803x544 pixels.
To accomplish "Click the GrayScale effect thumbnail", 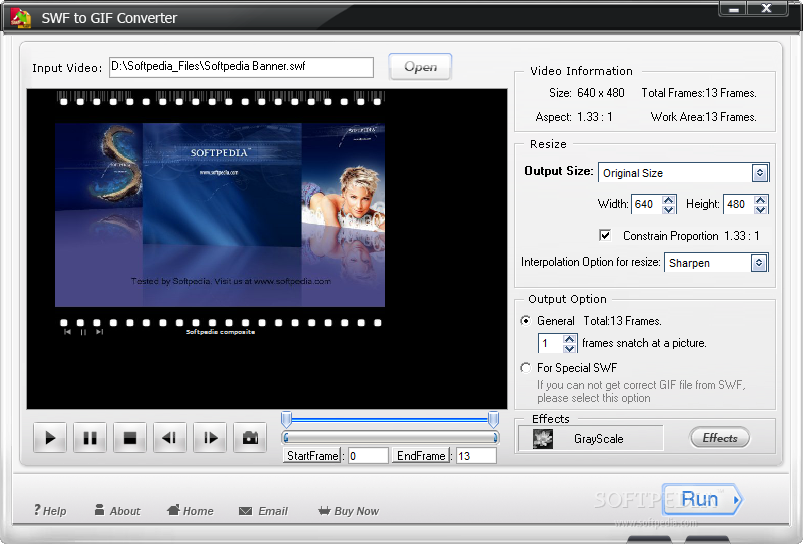I will click(x=543, y=438).
